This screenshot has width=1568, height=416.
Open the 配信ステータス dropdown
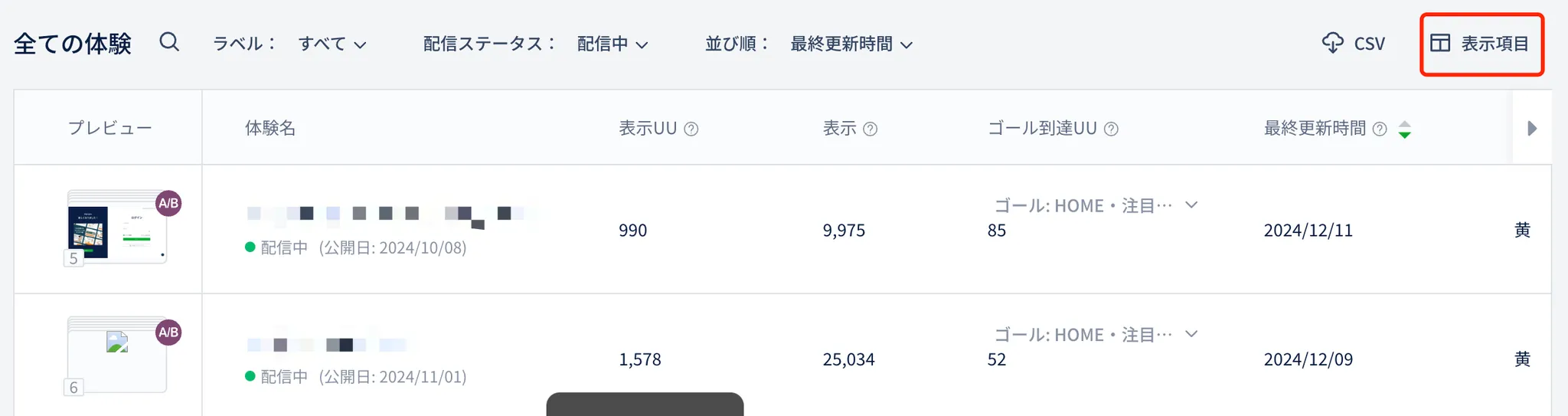click(x=612, y=44)
